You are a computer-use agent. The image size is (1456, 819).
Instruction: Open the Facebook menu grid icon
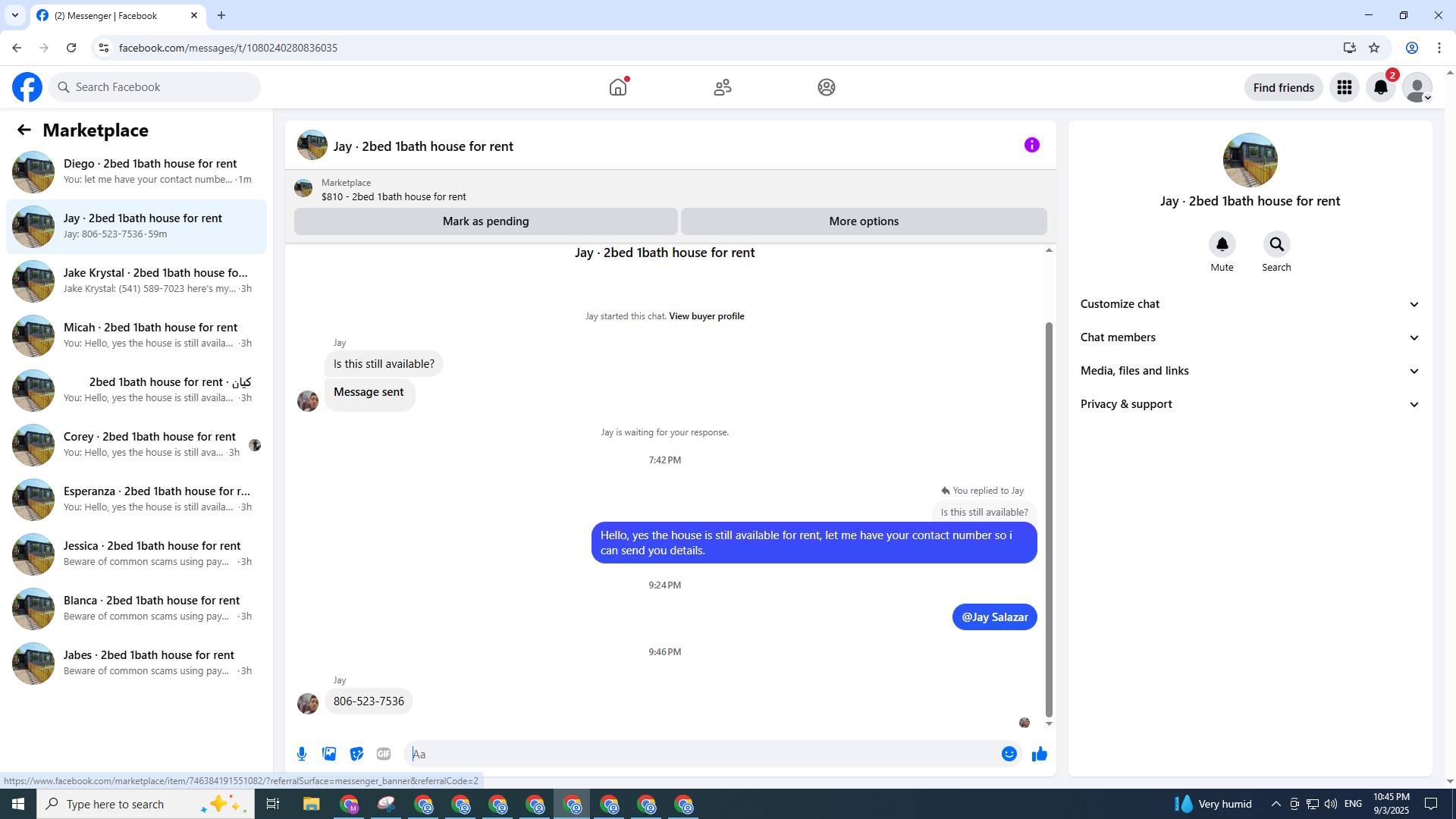pyautogui.click(x=1345, y=87)
